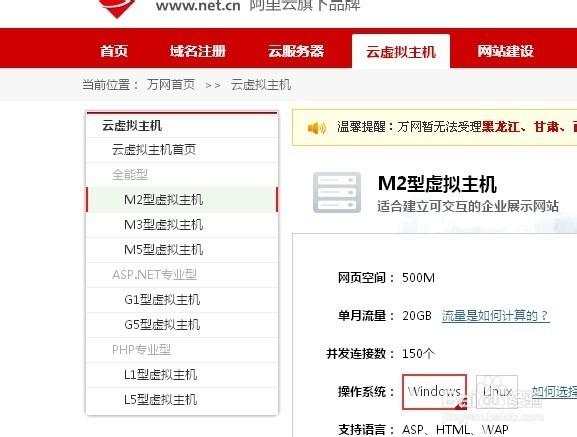Click the ASP、HTML、WAP supported languages text
577x437 pixels.
[x=455, y=430]
